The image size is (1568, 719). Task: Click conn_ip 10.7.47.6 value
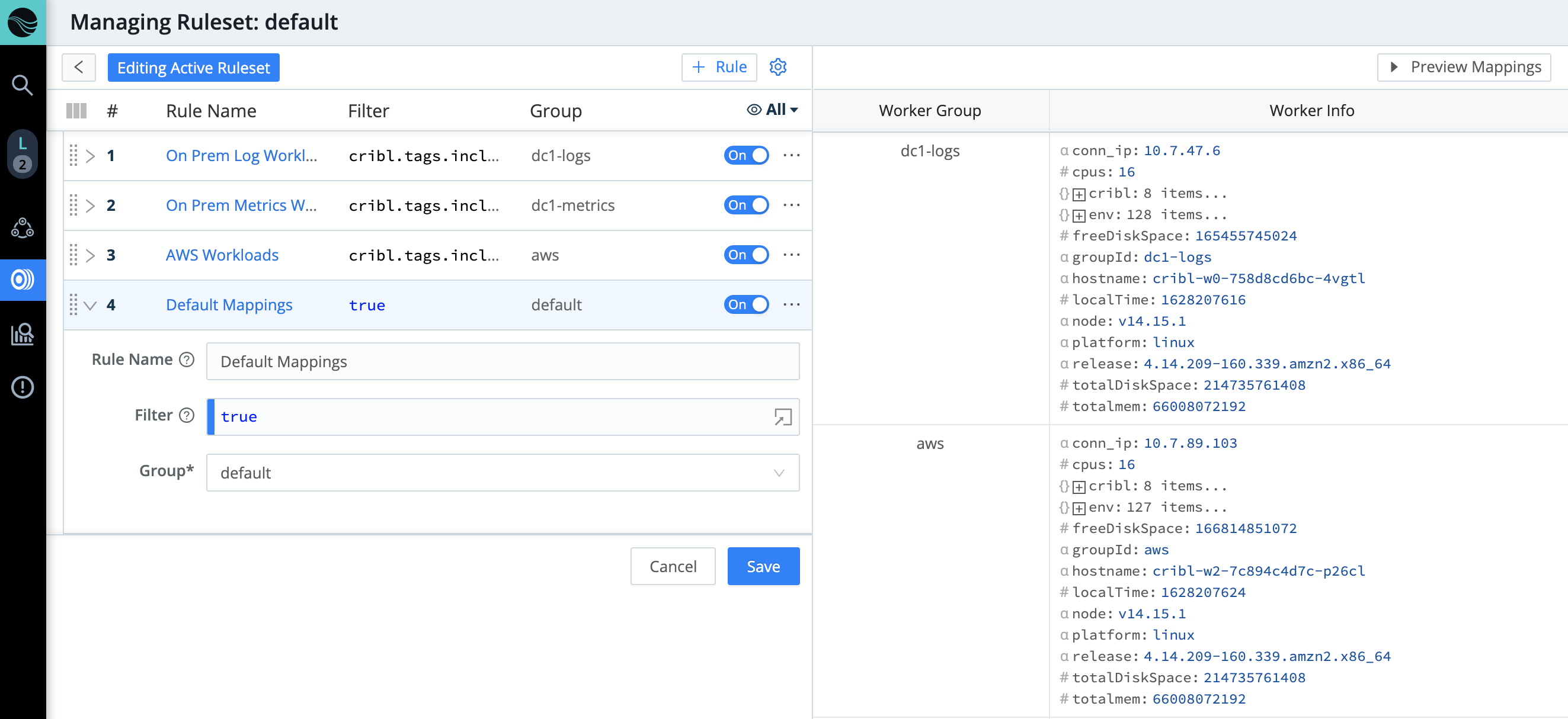[x=1182, y=151]
